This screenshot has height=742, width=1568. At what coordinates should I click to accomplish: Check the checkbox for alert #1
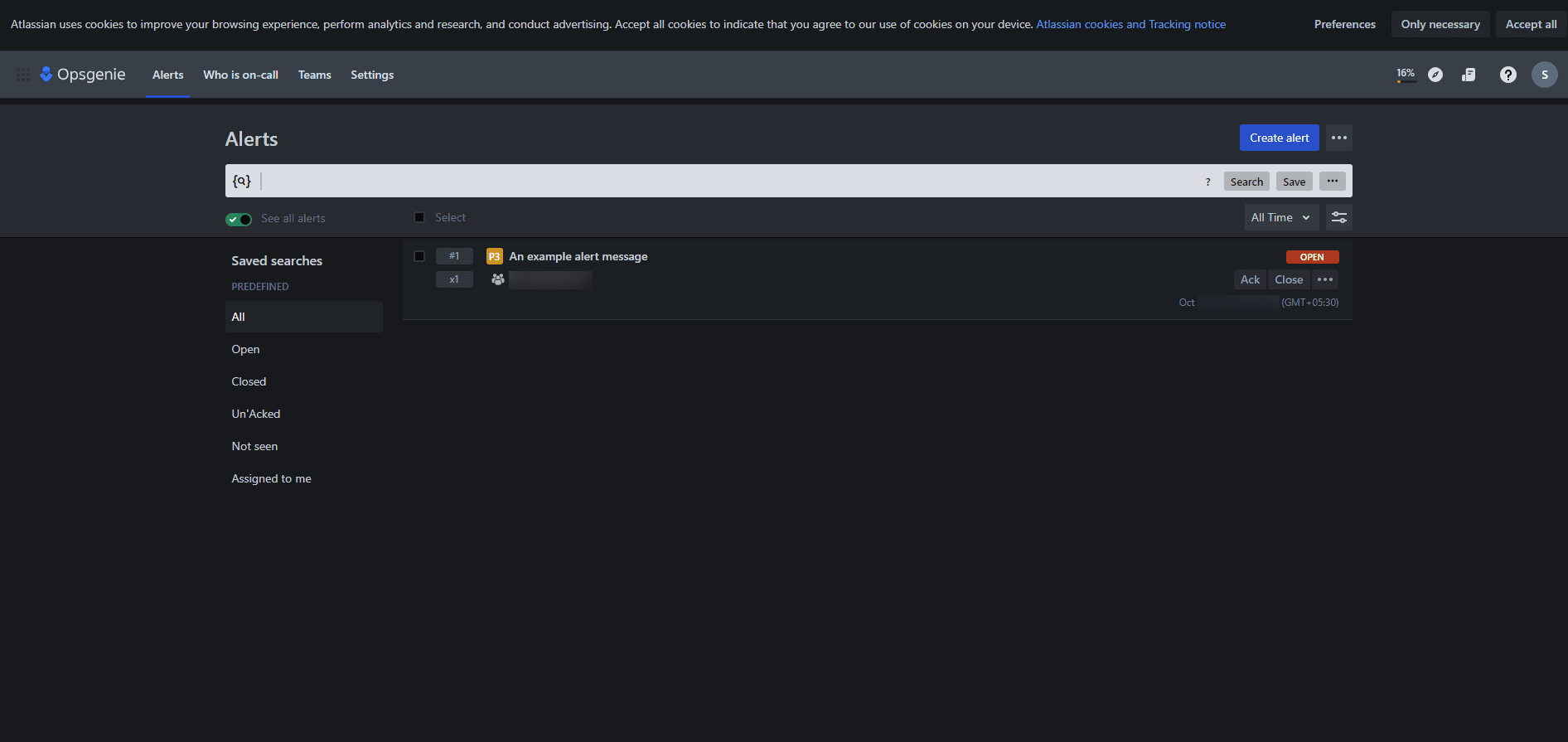[x=419, y=256]
